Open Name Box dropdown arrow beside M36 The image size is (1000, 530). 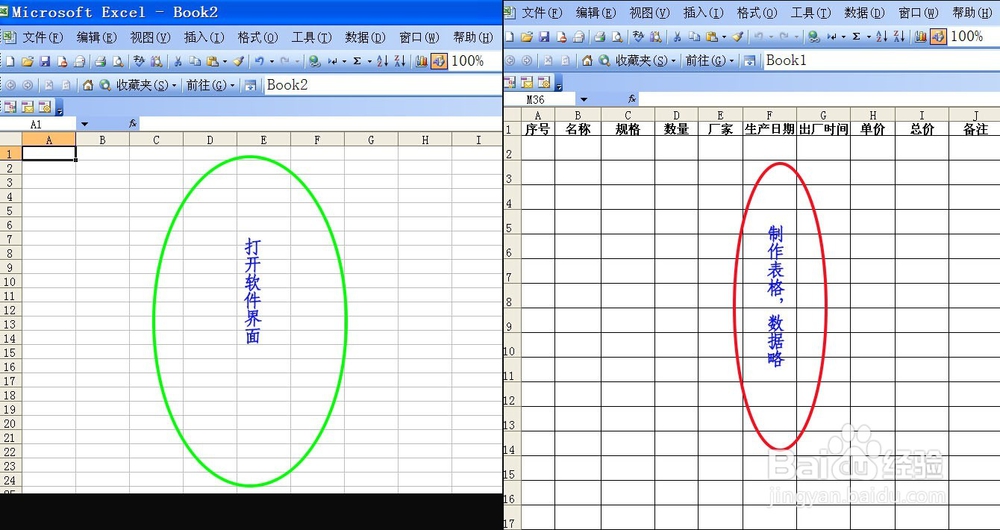pyautogui.click(x=584, y=99)
